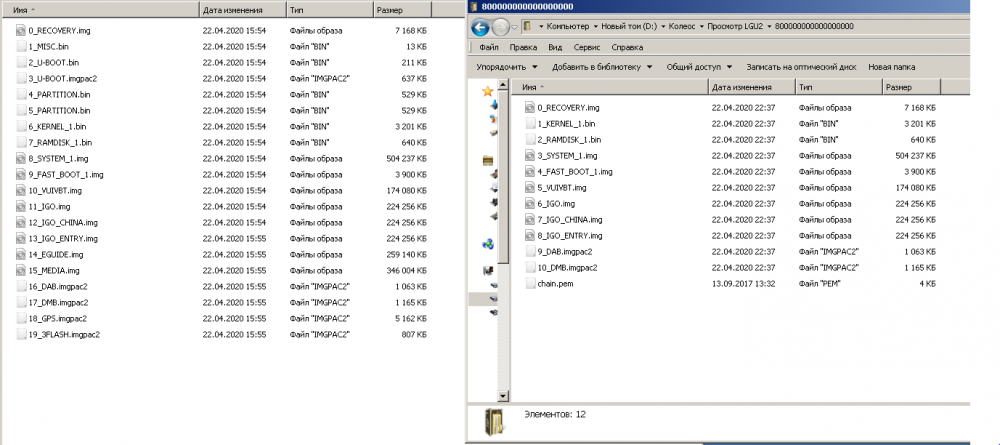Click navigation pane scrollbar down arrow

click(503, 396)
